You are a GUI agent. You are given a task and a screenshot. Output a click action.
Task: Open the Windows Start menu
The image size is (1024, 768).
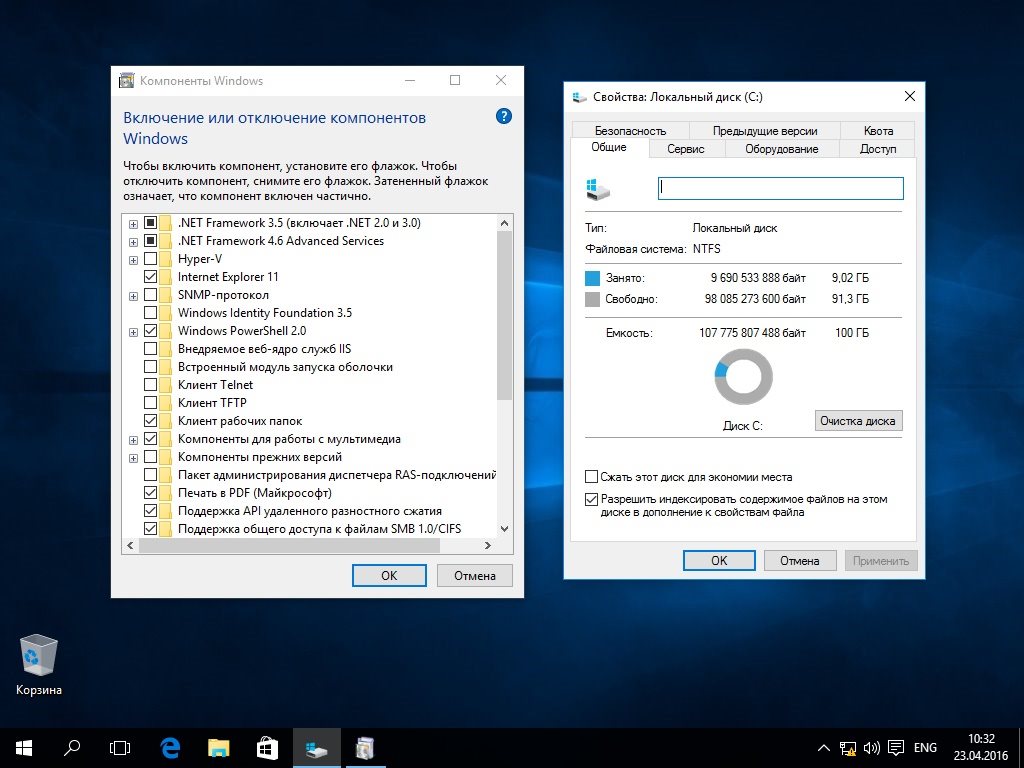click(x=24, y=748)
